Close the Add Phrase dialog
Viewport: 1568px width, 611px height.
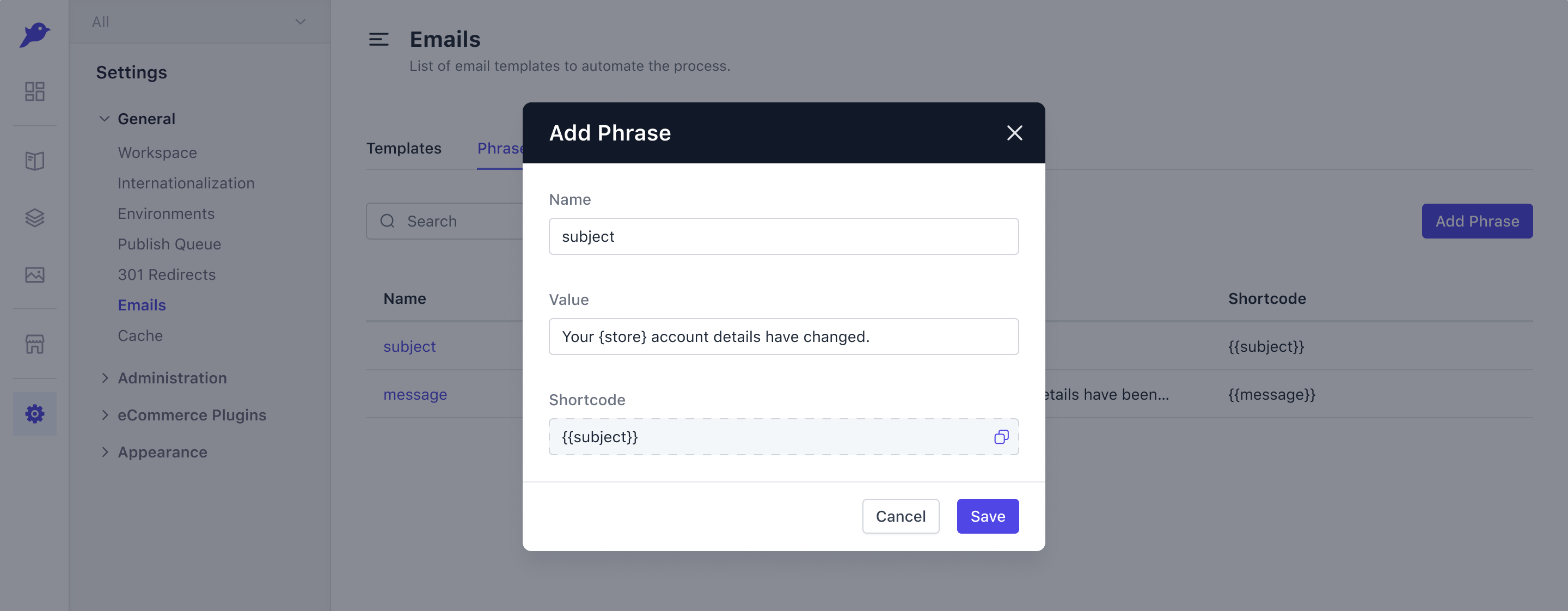[1014, 133]
